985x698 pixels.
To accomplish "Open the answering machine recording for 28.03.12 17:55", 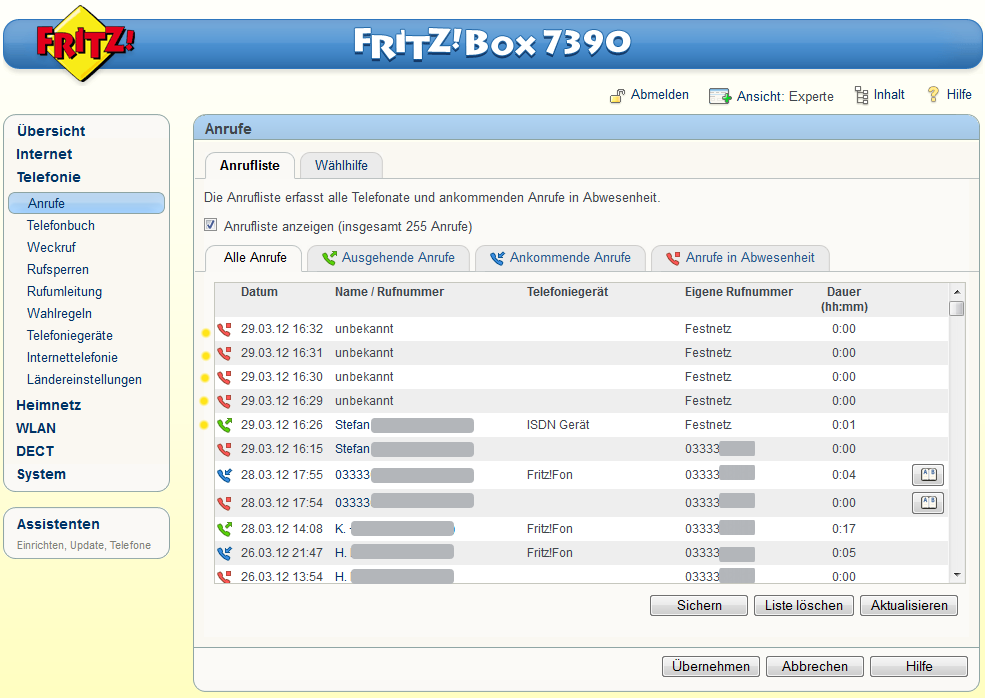I will click(x=928, y=474).
